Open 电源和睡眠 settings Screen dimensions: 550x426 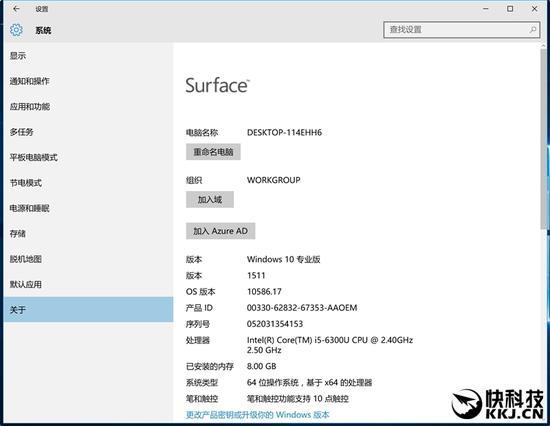tap(88, 208)
